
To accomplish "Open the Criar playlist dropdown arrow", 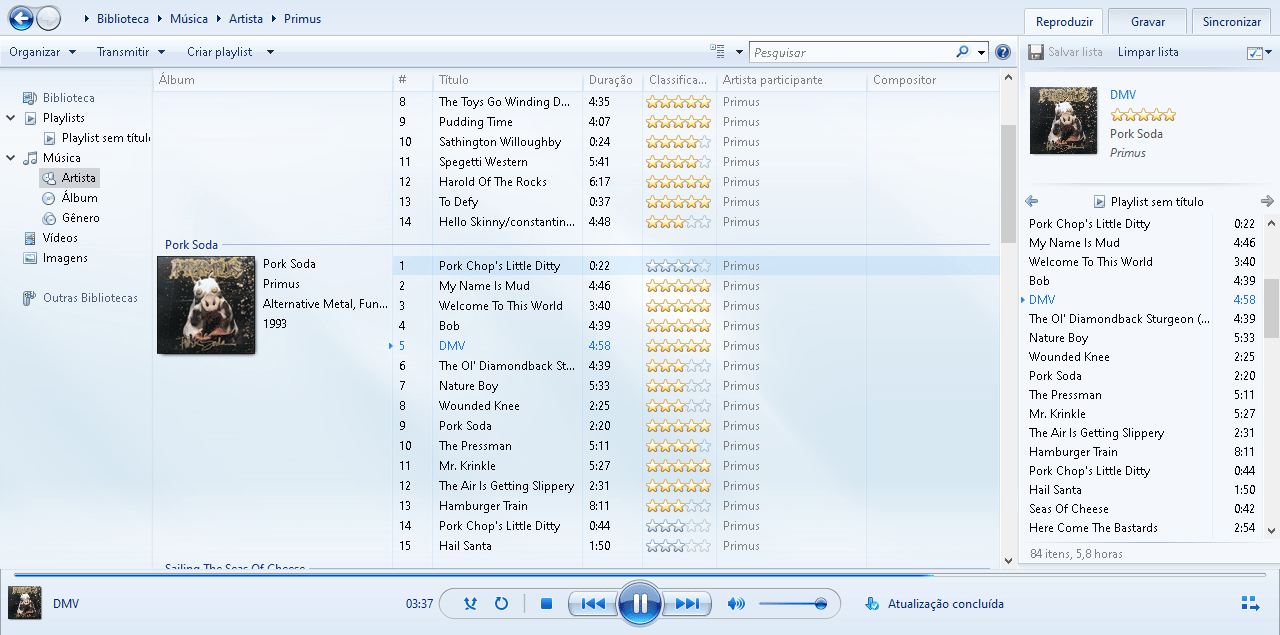I will pos(270,52).
